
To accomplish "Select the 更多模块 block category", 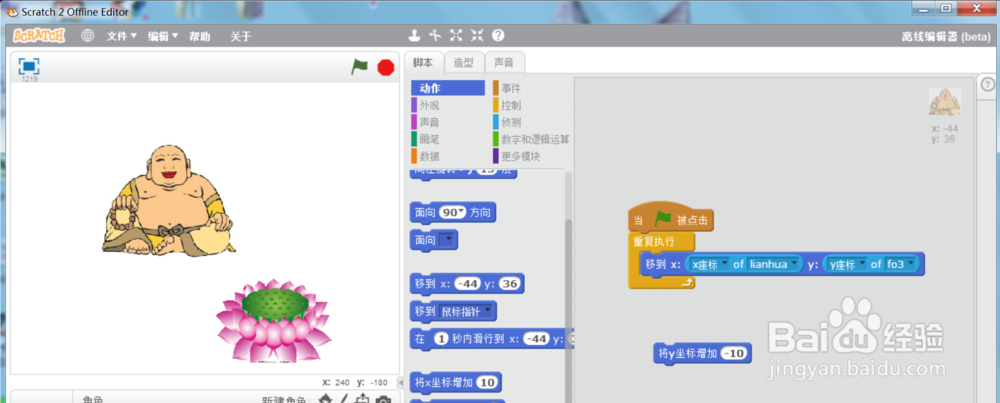I will (520, 156).
